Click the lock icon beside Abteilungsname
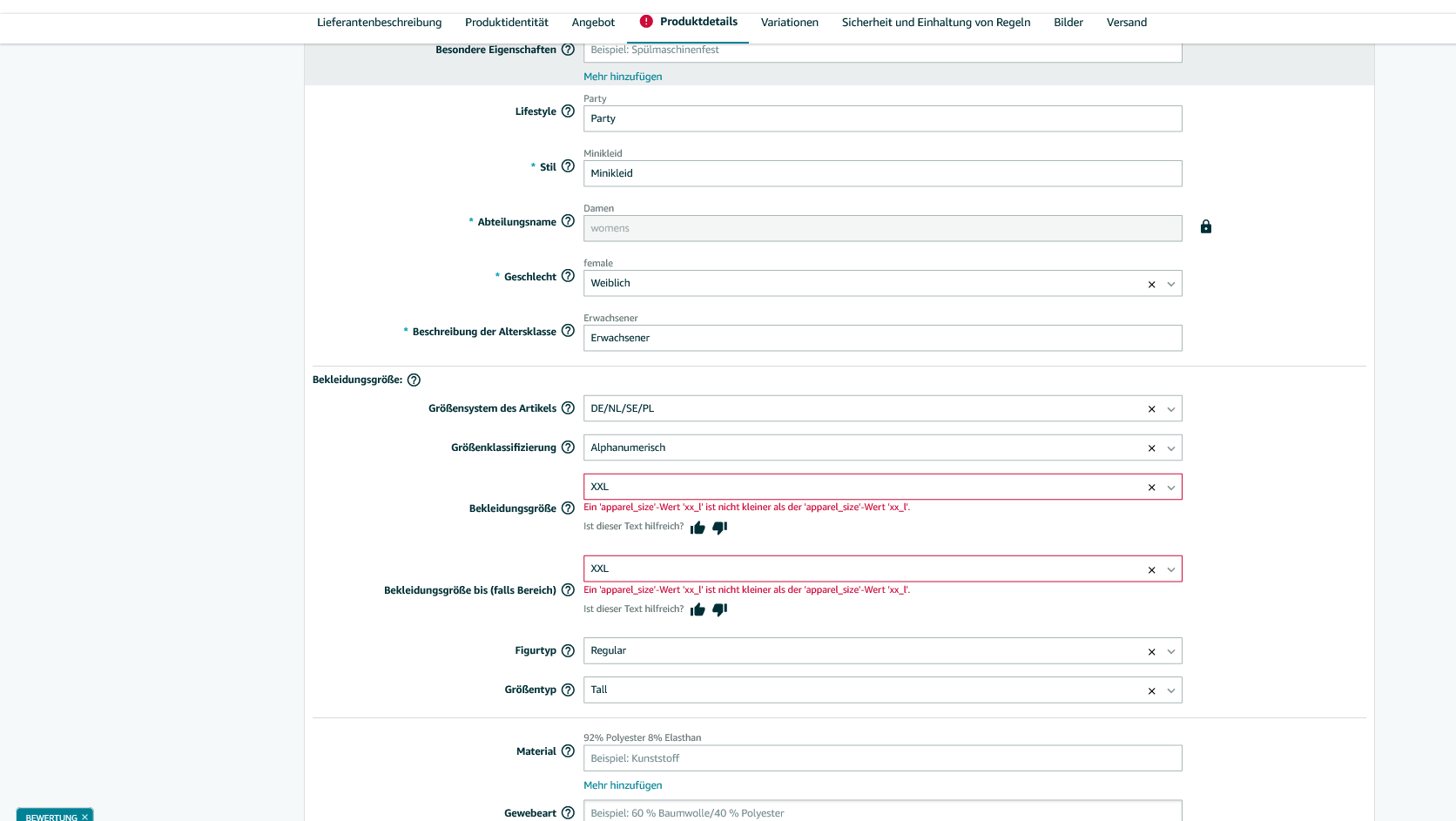Image resolution: width=1456 pixels, height=821 pixels. coord(1206,226)
